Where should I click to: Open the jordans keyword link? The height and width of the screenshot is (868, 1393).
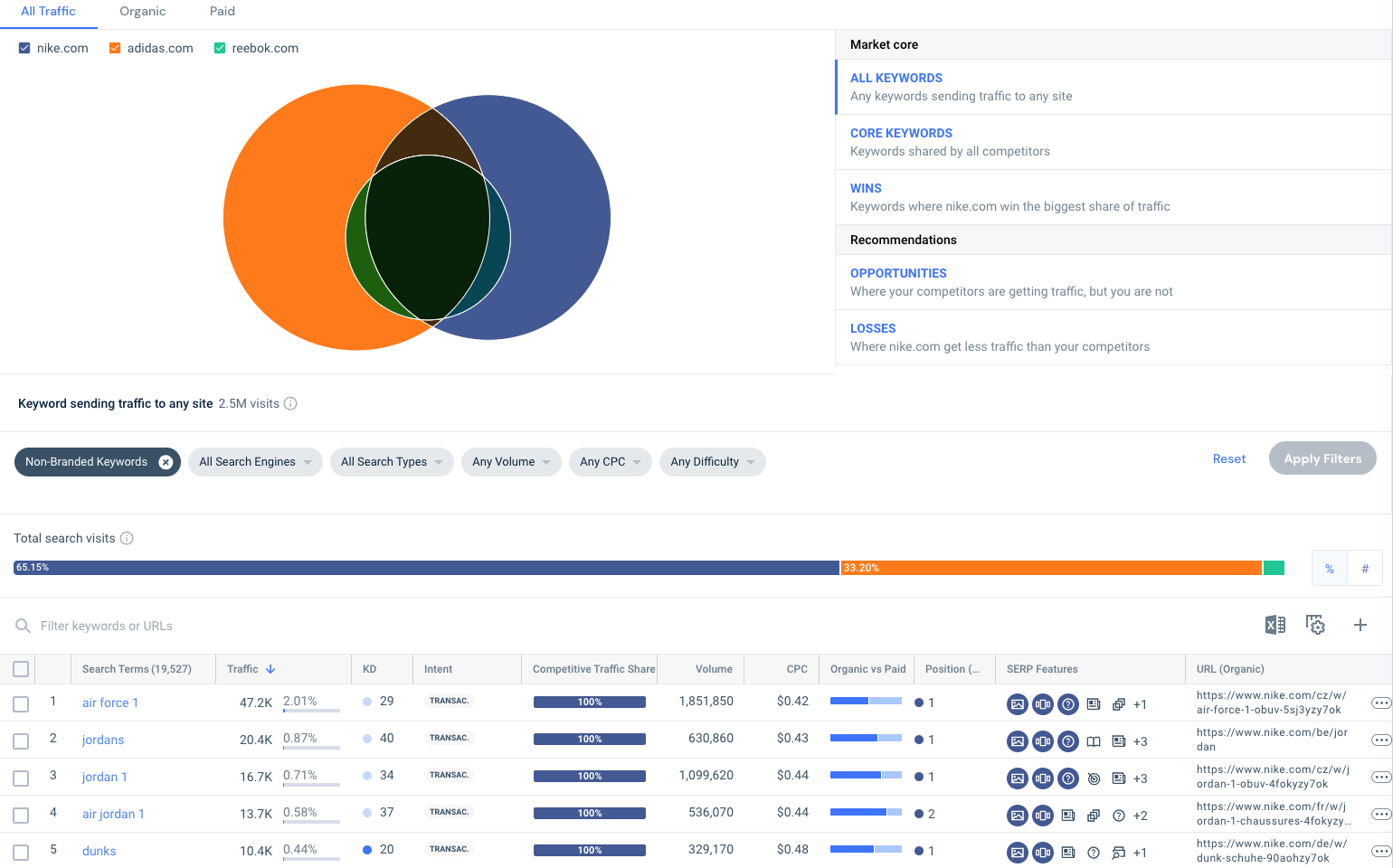[103, 740]
